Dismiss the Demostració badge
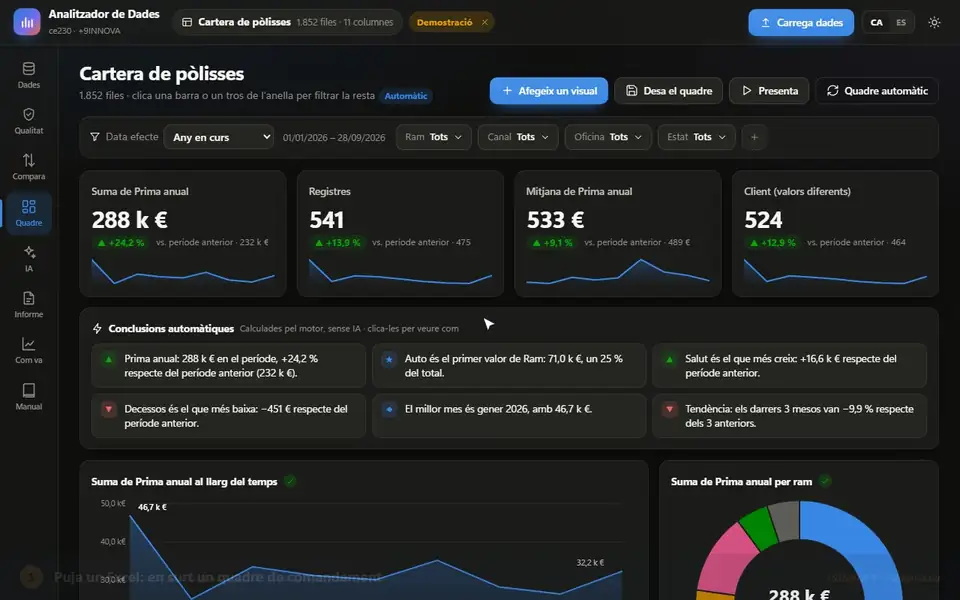Screen dimensions: 960x600 485,22
